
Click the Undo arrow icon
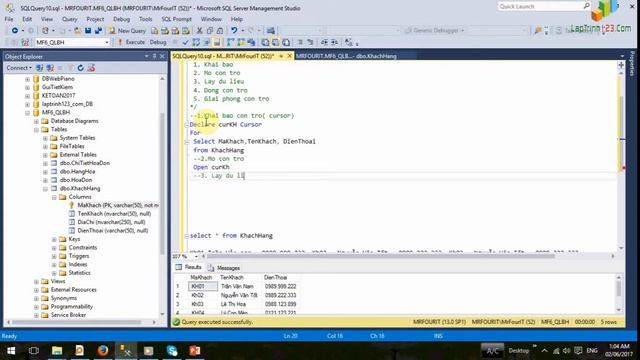(234, 31)
